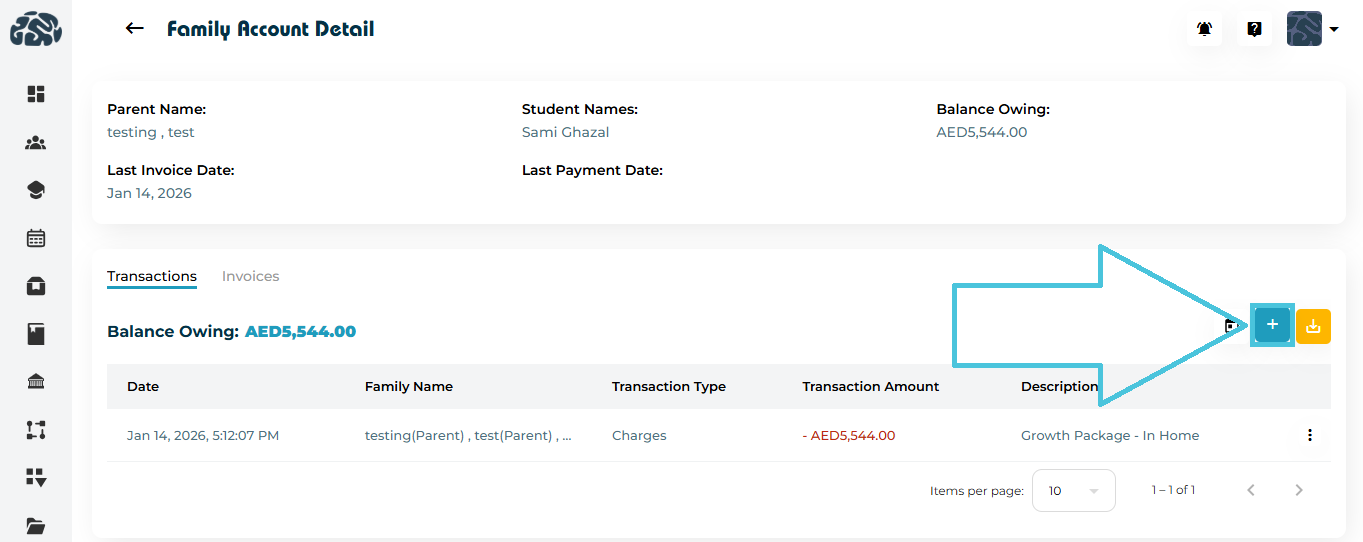
Task: Open the calendar sidebar icon
Action: coord(36,238)
